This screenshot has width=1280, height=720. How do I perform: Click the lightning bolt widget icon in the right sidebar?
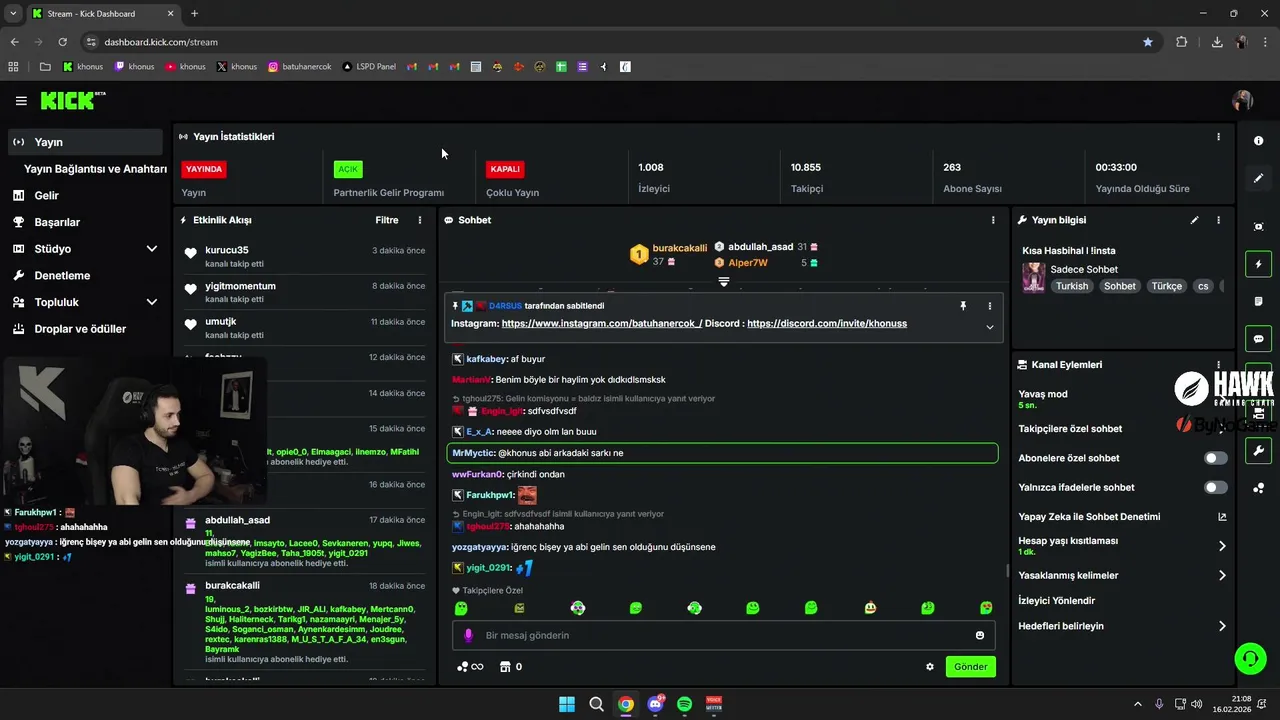click(x=1258, y=264)
